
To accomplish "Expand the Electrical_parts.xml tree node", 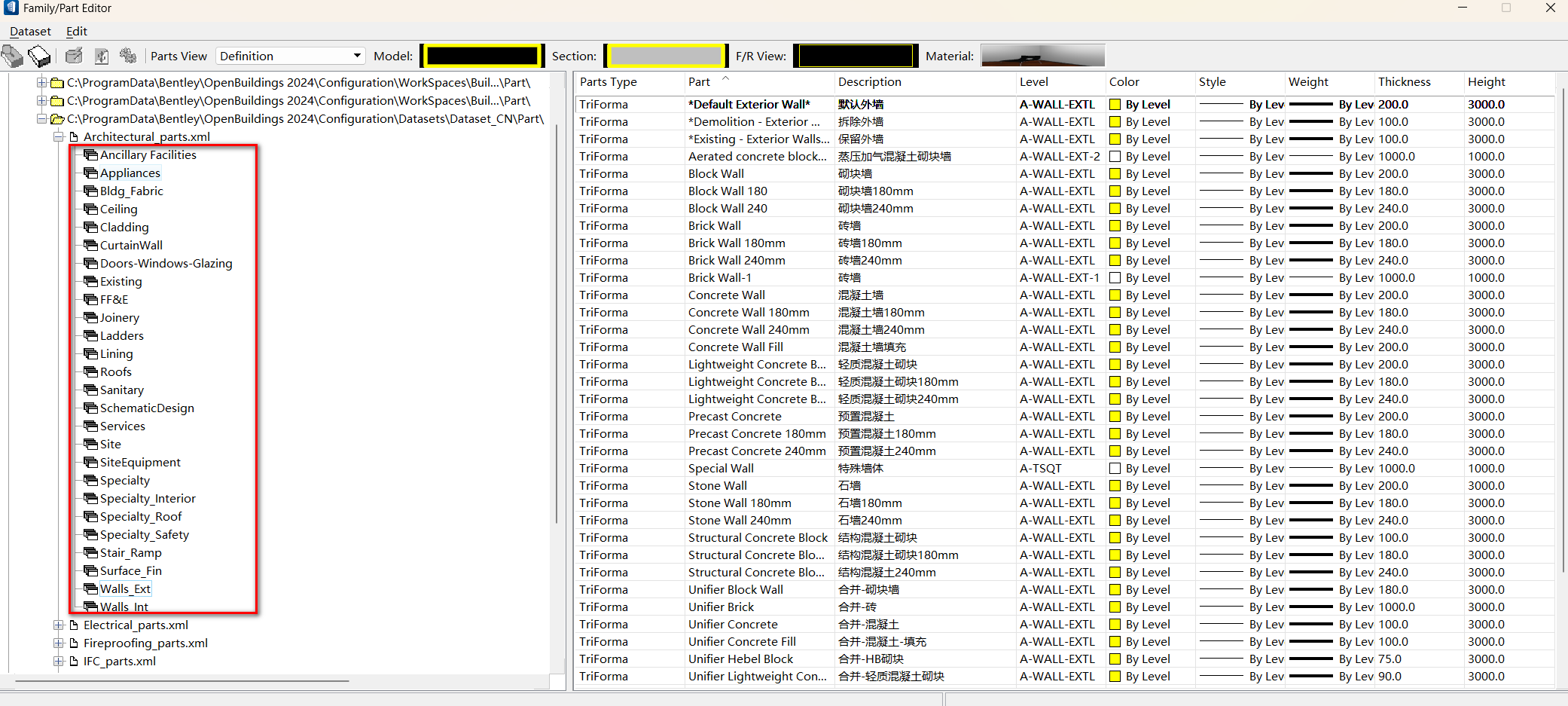I will 59,625.
